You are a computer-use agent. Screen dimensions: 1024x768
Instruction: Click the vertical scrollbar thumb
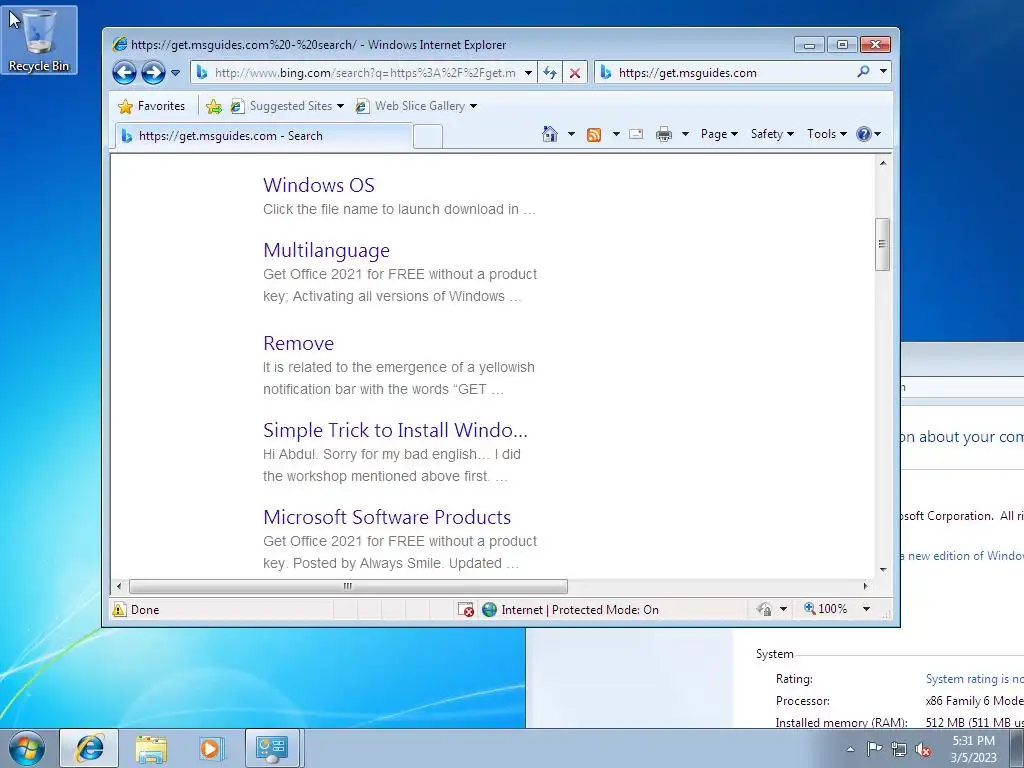point(882,244)
